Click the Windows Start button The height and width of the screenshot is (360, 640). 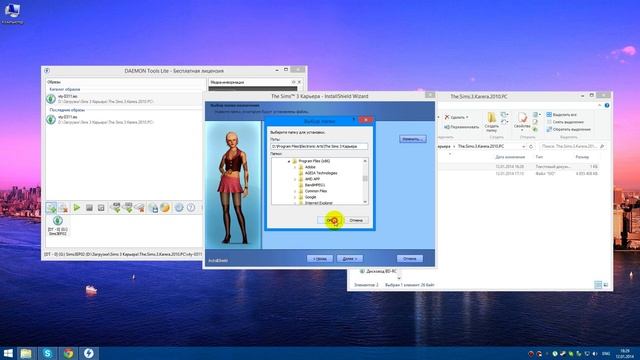point(8,353)
